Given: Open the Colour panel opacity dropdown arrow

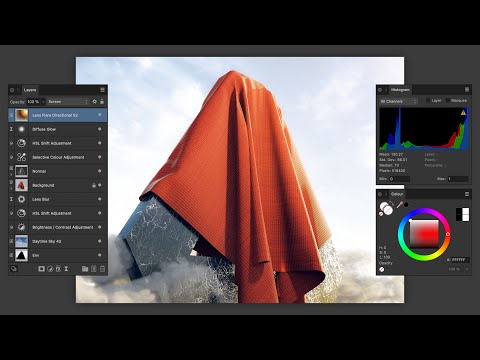Looking at the screenshot, I should [x=467, y=269].
